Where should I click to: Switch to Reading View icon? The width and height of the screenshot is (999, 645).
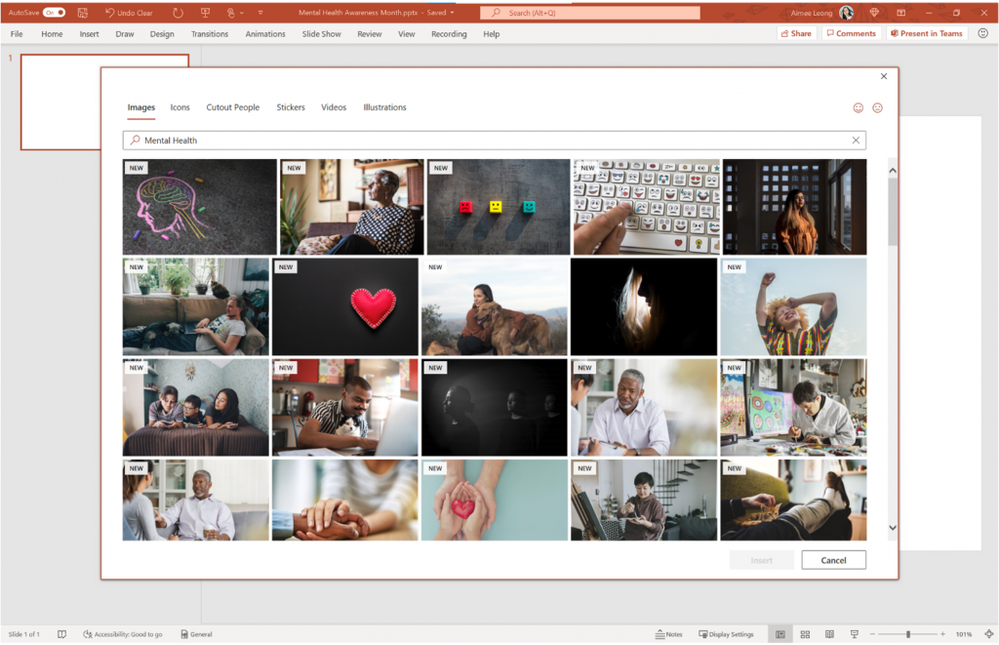pos(830,634)
